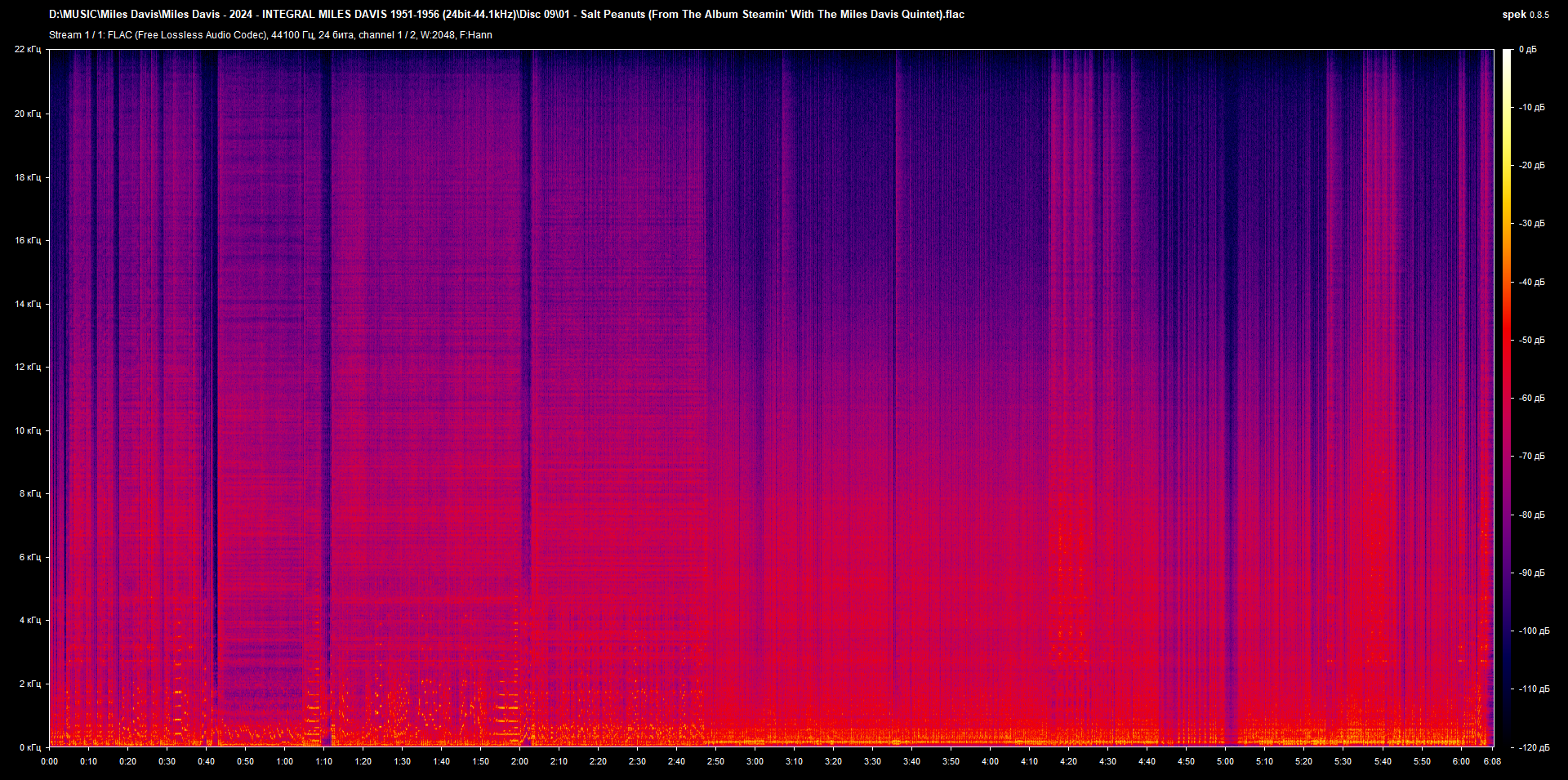Image resolution: width=1568 pixels, height=780 pixels.
Task: Click the '3:00' time axis label
Action: point(755,761)
